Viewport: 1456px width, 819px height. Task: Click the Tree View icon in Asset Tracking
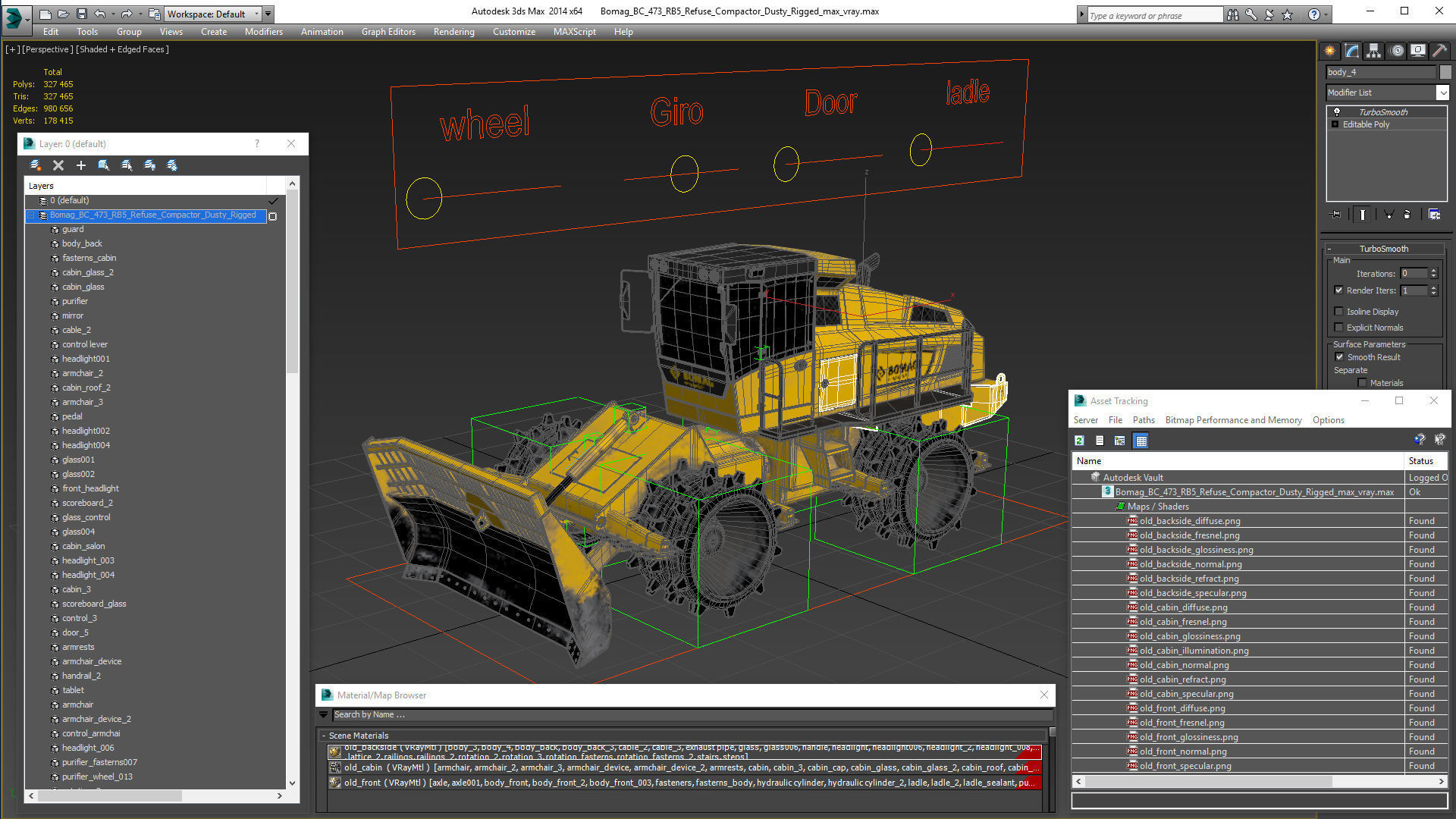[x=1119, y=441]
